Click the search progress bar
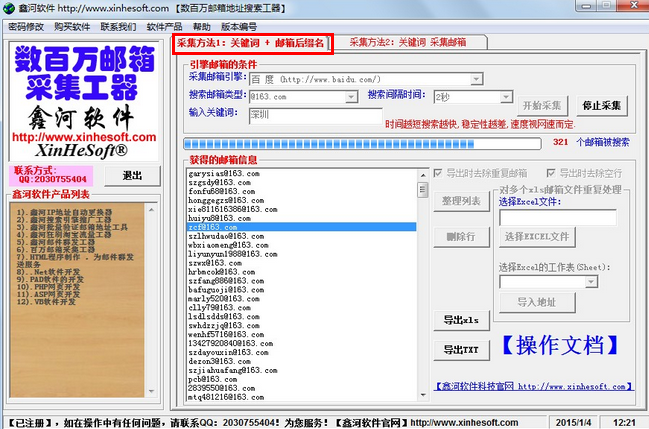Viewport: 649px width, 429px height. pyautogui.click(x=362, y=144)
